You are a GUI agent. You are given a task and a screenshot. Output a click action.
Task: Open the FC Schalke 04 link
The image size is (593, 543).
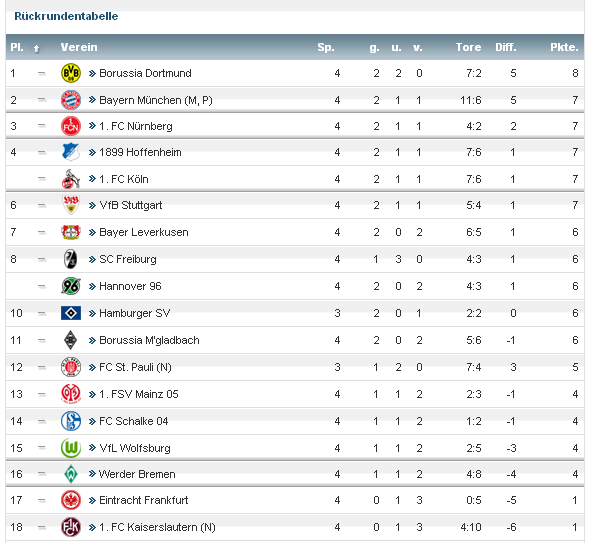[x=134, y=421]
